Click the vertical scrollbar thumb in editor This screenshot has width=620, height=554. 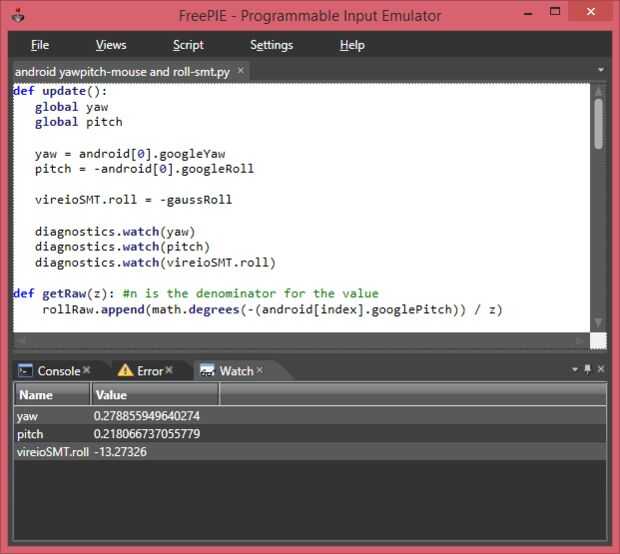(599, 124)
